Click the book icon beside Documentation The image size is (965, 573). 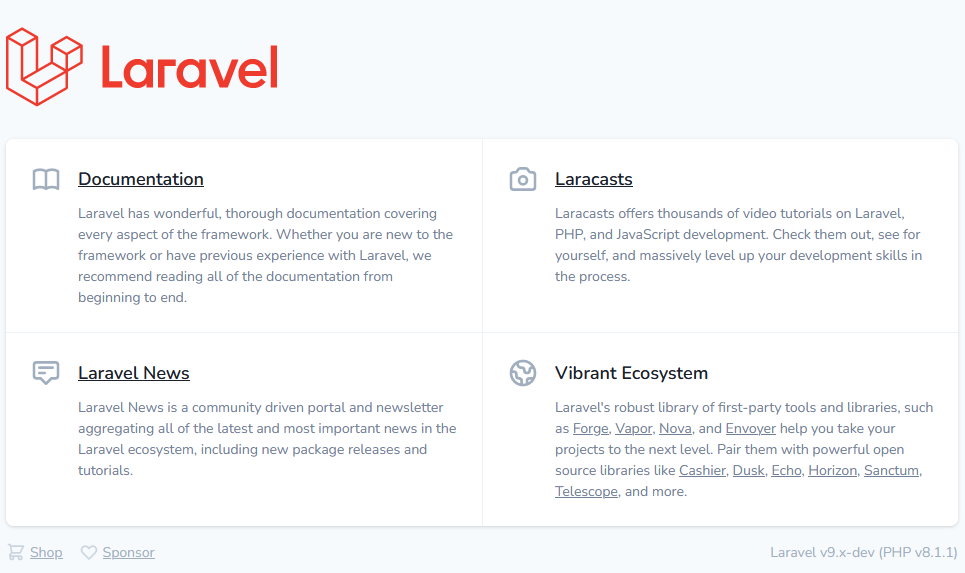46,180
